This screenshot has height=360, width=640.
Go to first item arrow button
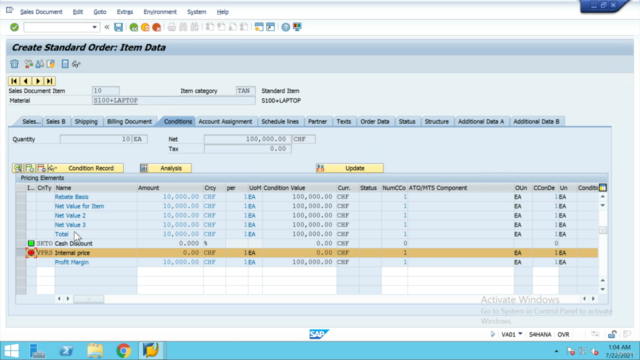pos(14,81)
